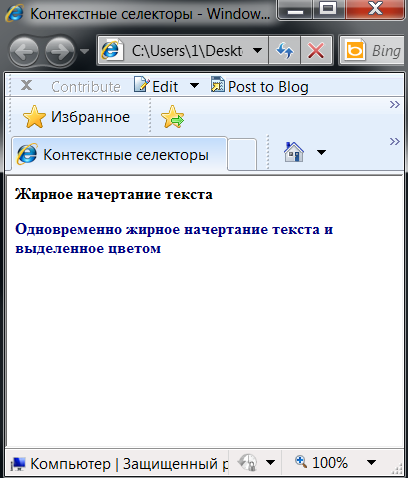Screen dimensions: 408x478
Task: Click the Компьютер zone status icon
Action: coord(18,464)
